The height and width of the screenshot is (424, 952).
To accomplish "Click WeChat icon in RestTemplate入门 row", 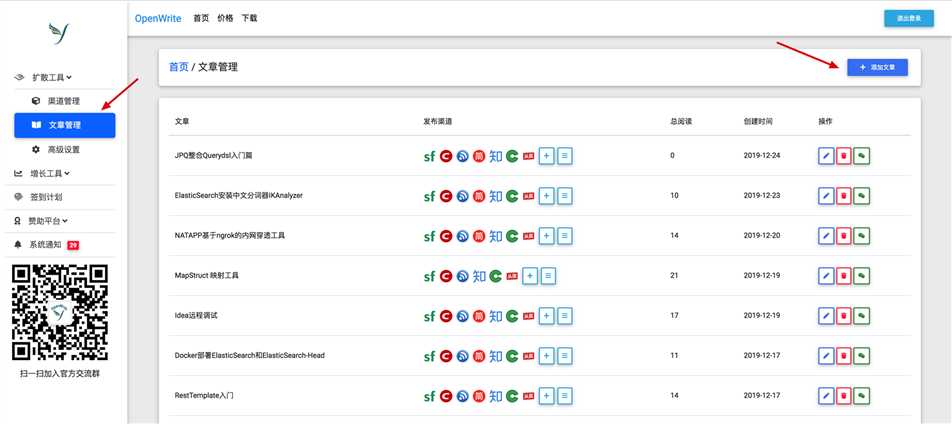I will pyautogui.click(x=862, y=396).
